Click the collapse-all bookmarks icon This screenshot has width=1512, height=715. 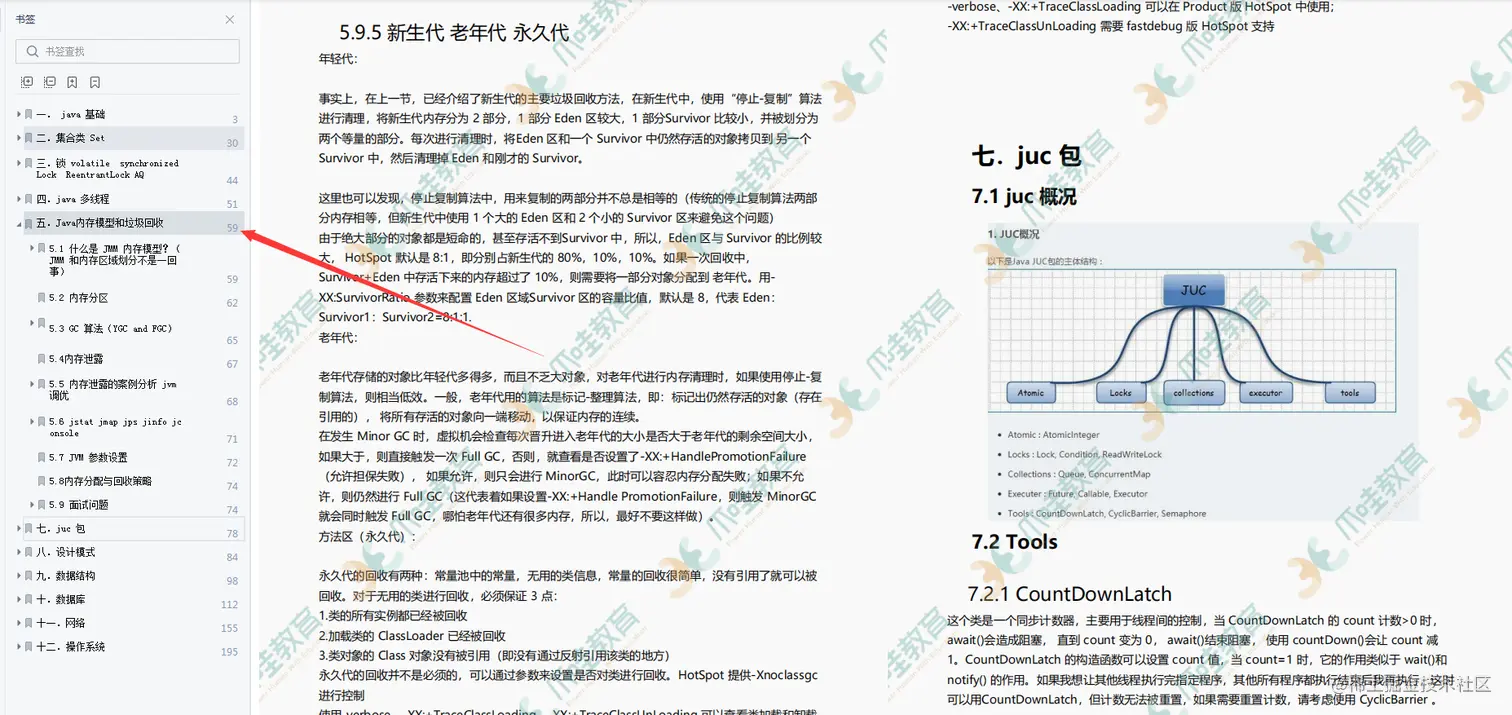[50, 82]
